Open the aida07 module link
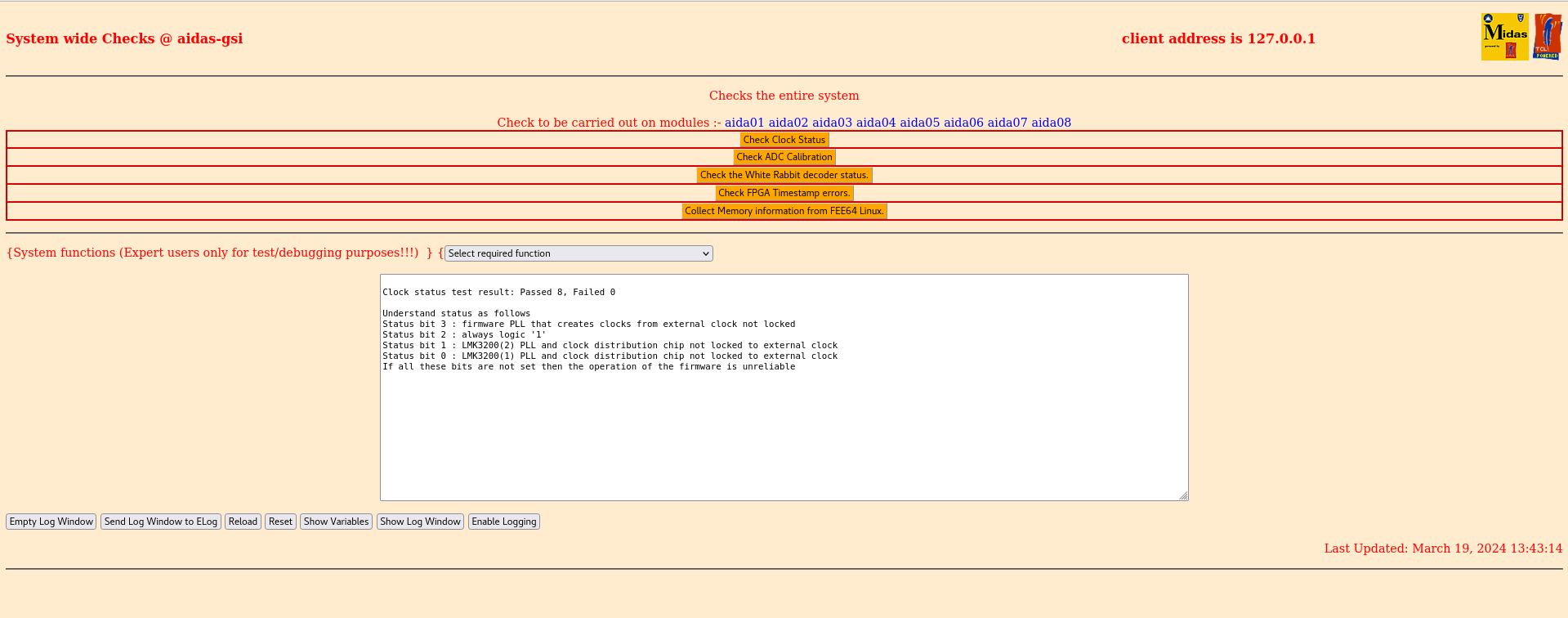The width and height of the screenshot is (1568, 618). 1007,123
